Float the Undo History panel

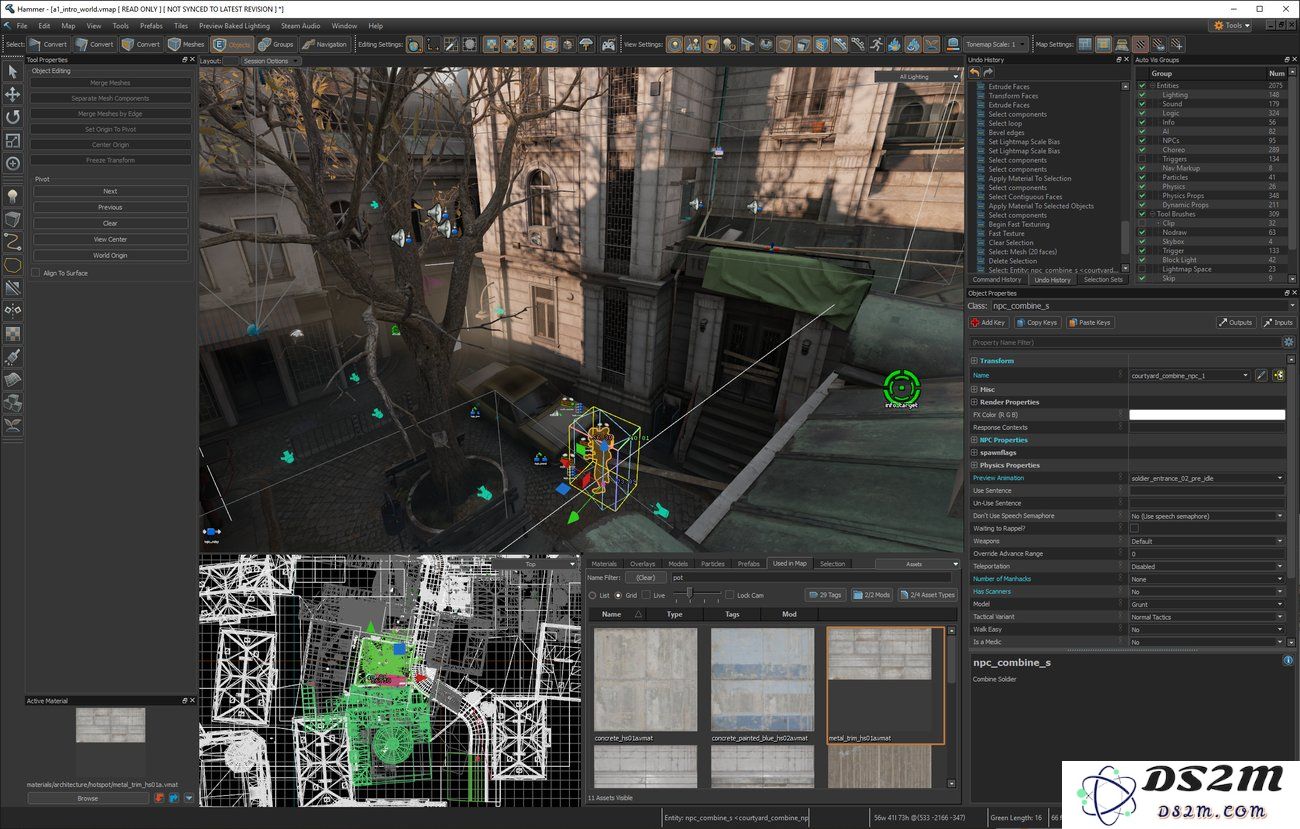(x=1118, y=60)
